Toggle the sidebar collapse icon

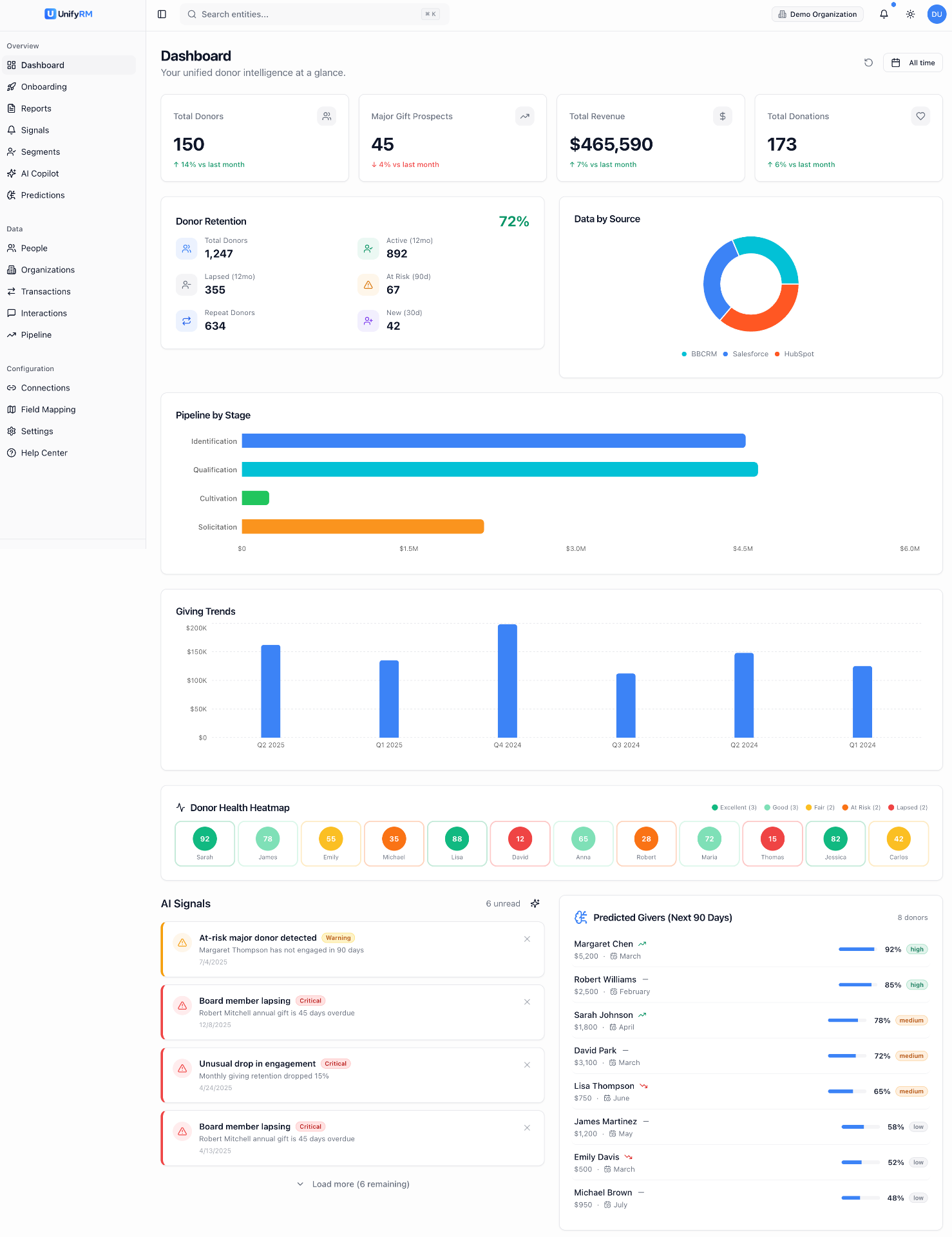pyautogui.click(x=162, y=14)
